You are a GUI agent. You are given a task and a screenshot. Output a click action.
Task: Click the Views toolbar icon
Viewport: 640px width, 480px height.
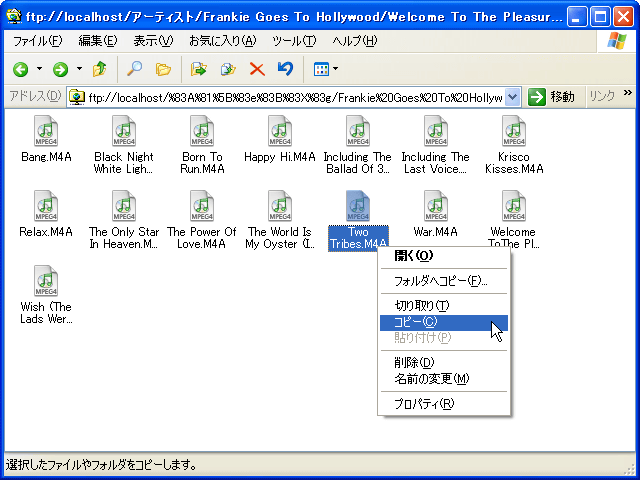pos(321,69)
